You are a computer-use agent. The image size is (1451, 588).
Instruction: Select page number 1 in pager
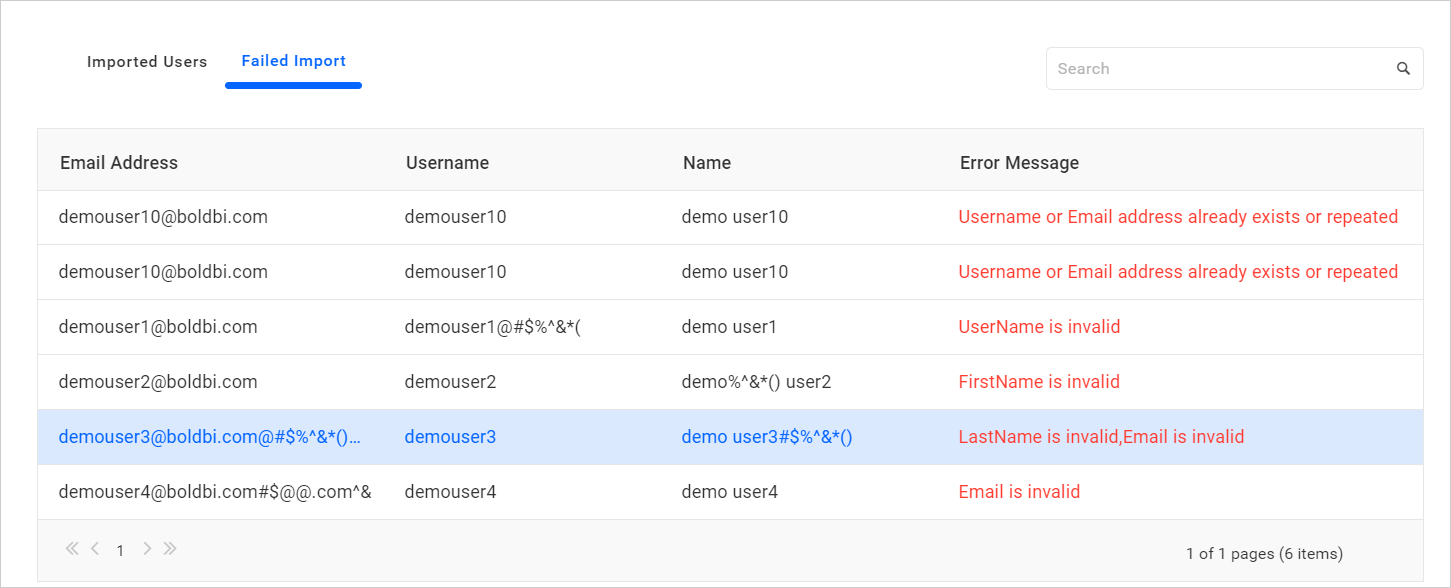(120, 550)
